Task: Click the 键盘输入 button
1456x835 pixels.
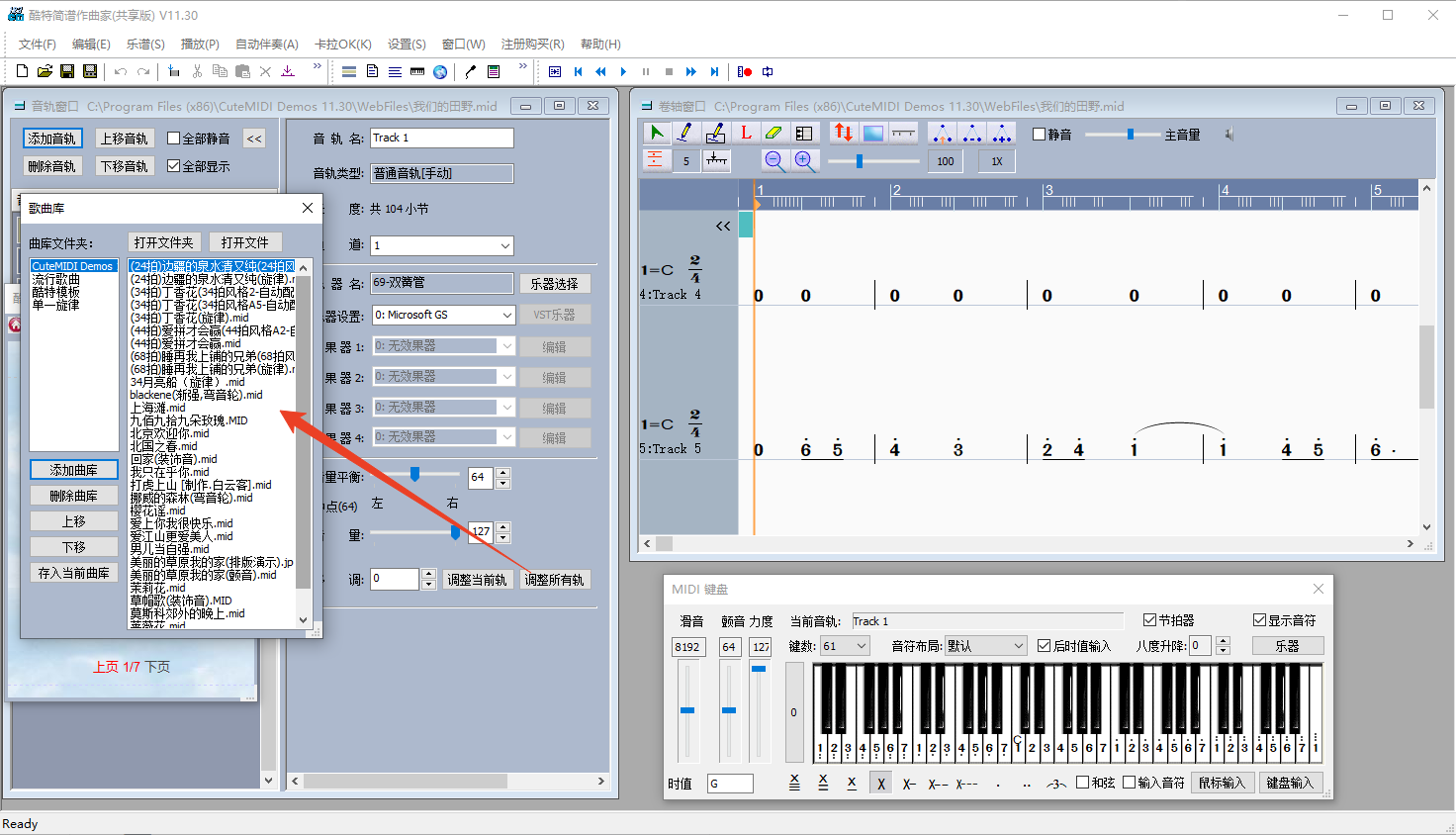Action: [x=1290, y=783]
